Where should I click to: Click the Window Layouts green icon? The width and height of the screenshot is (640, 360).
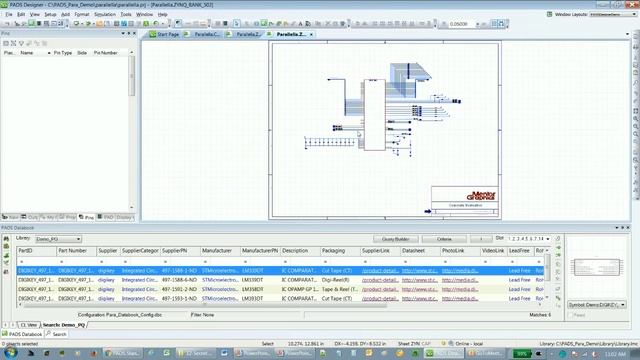[x=549, y=14]
